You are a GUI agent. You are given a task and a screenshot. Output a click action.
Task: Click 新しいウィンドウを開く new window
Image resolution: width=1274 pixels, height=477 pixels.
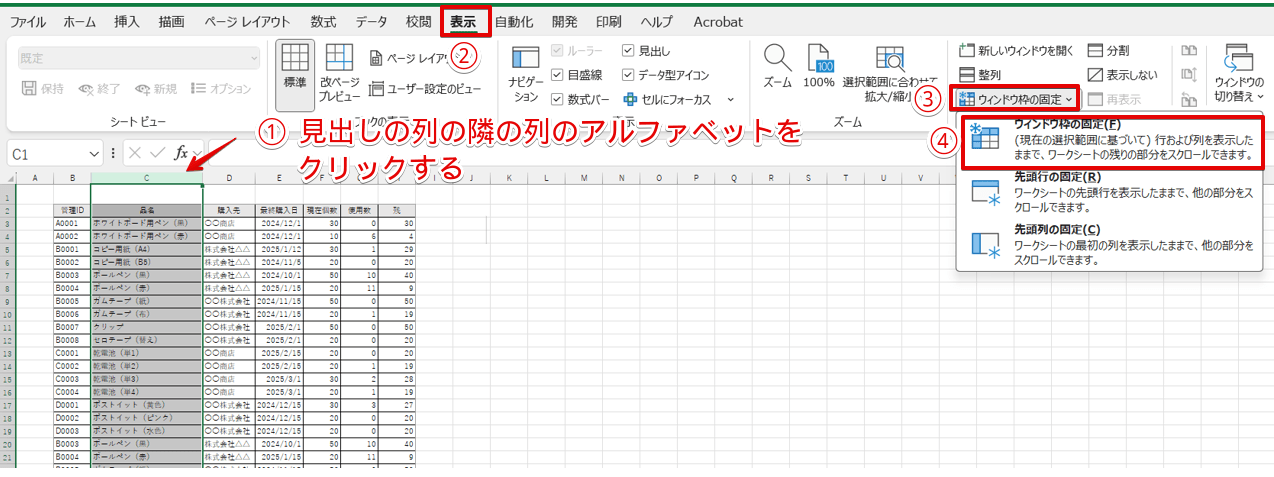click(x=1016, y=50)
